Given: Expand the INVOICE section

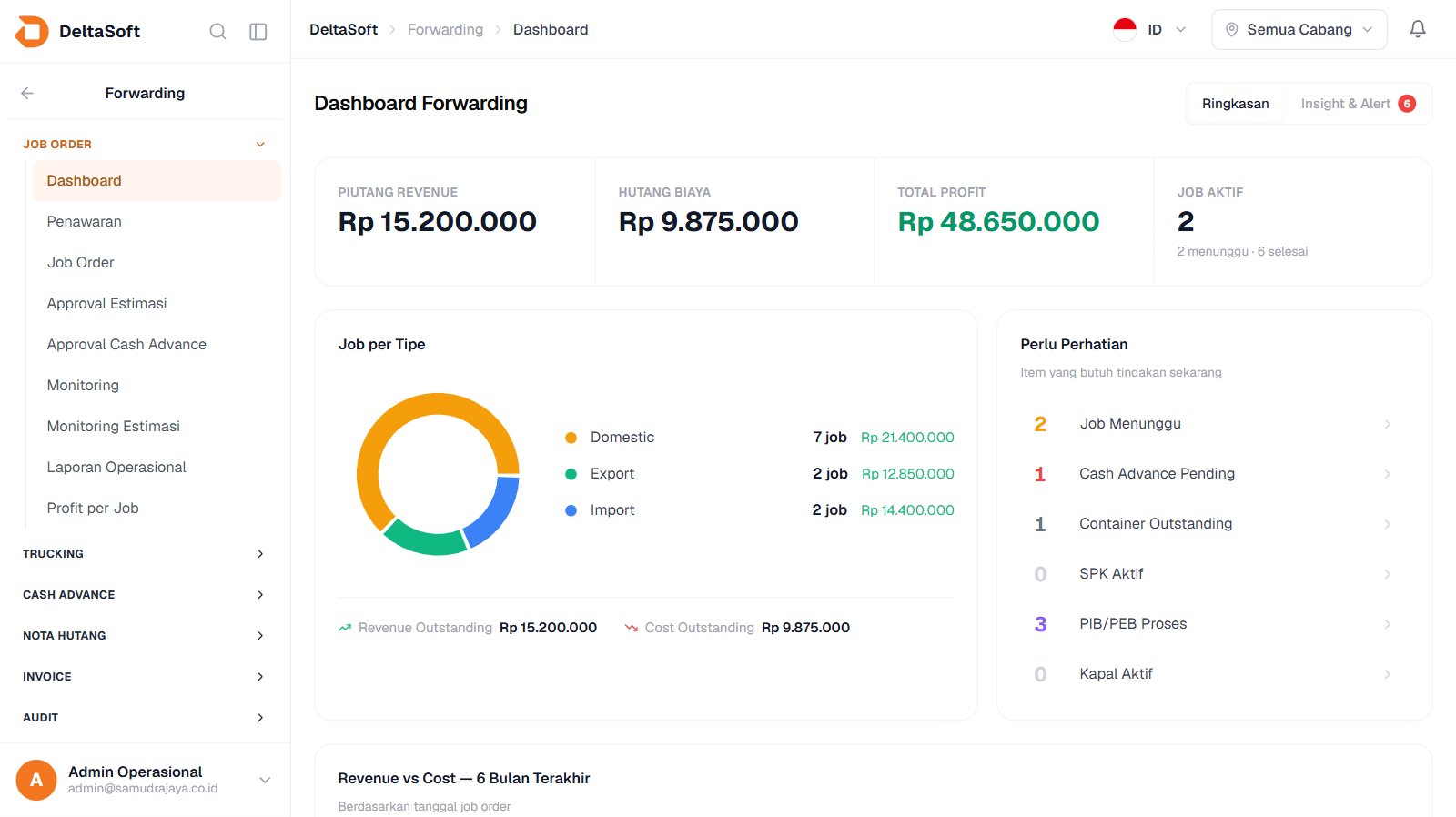Looking at the screenshot, I should (146, 676).
